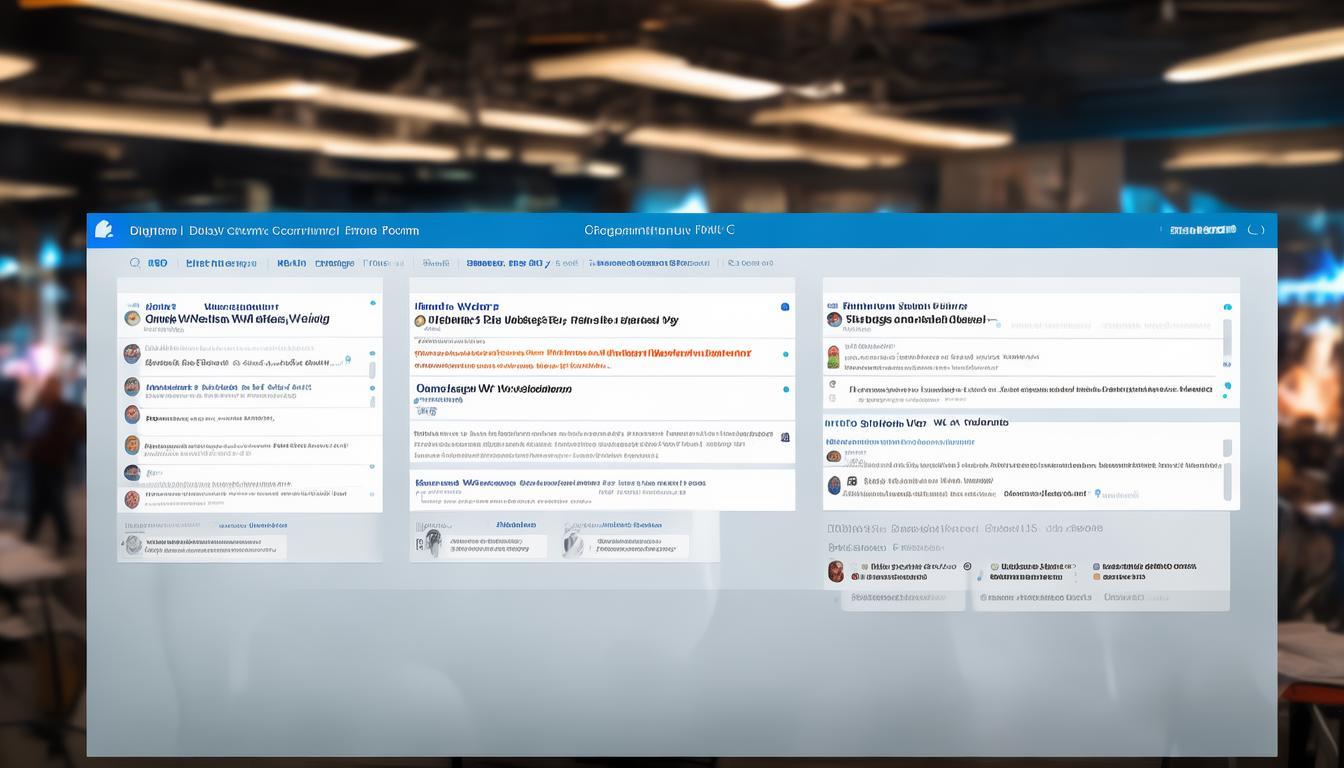Viewport: 1344px width, 768px height.
Task: Click account label at right of blue header
Action: pyautogui.click(x=1203, y=230)
